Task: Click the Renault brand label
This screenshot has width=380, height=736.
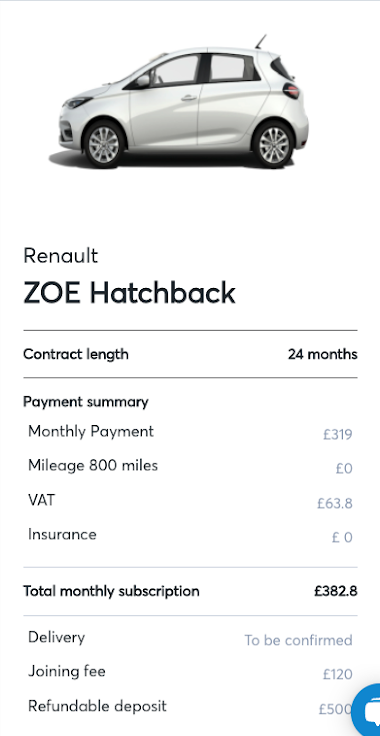Action: pos(61,256)
